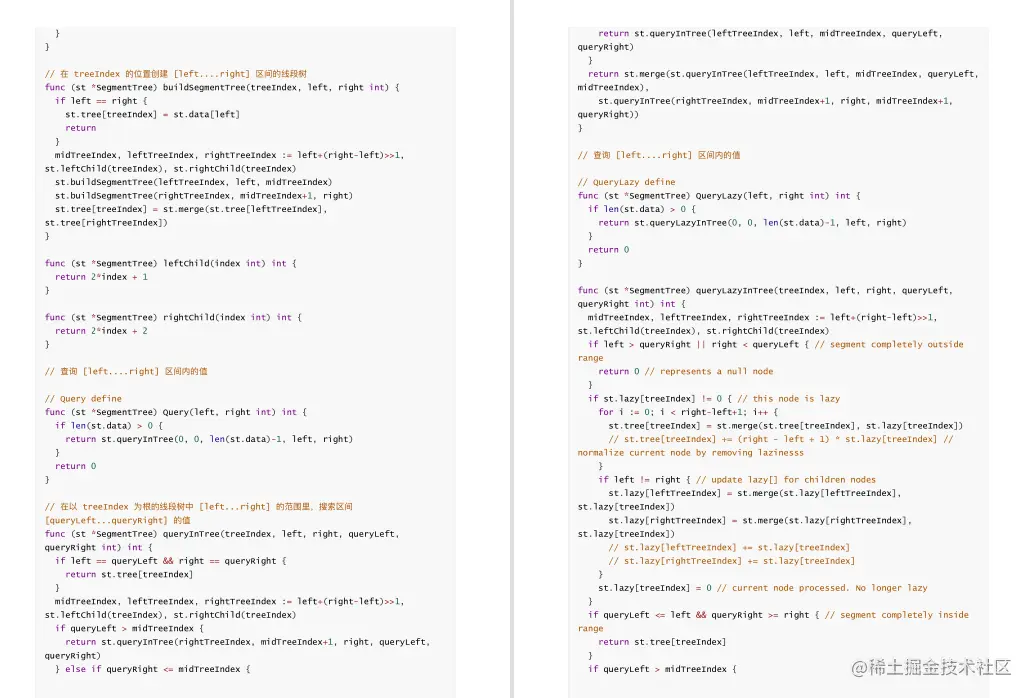This screenshot has height=698, width=1032.
Task: Click the "// Query define" comment
Action: click(83, 399)
